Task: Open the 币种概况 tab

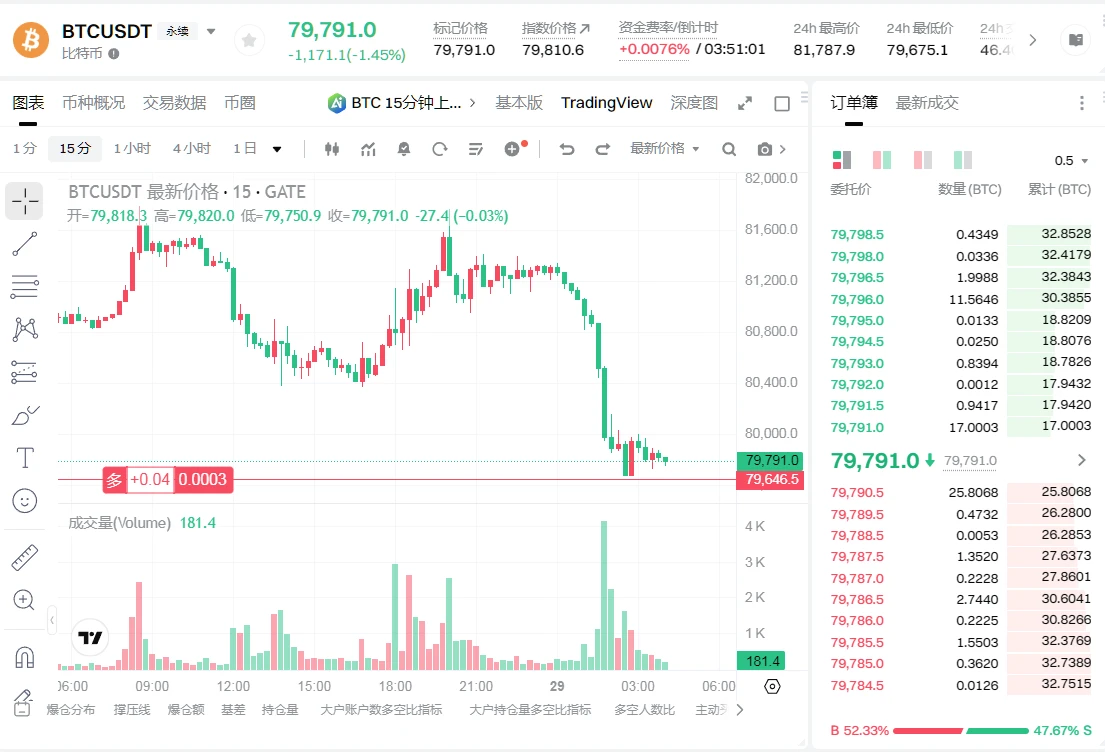Action: tap(94, 103)
